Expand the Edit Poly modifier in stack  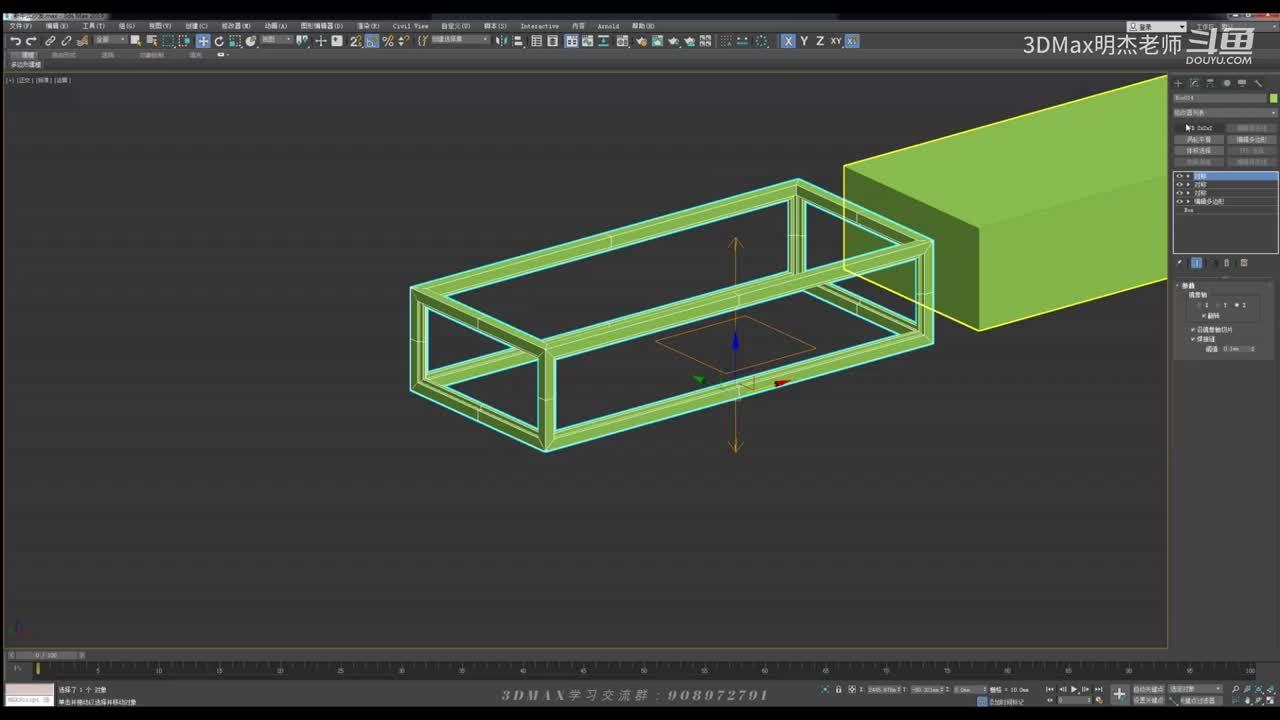(x=1188, y=201)
